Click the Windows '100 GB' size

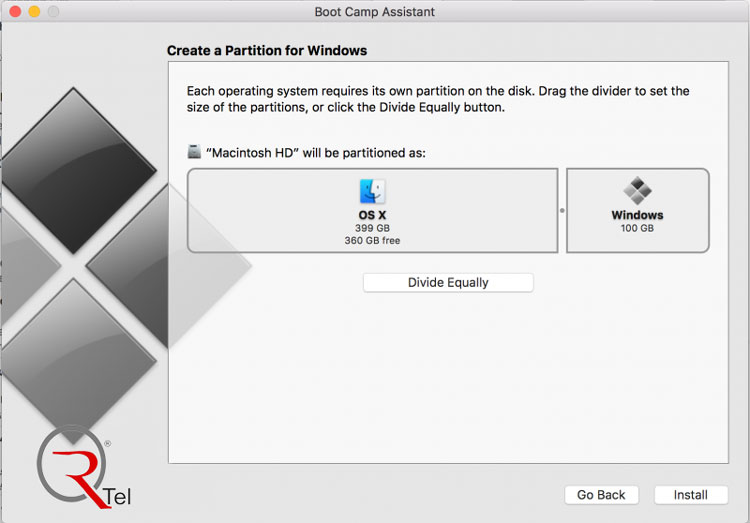coord(637,228)
